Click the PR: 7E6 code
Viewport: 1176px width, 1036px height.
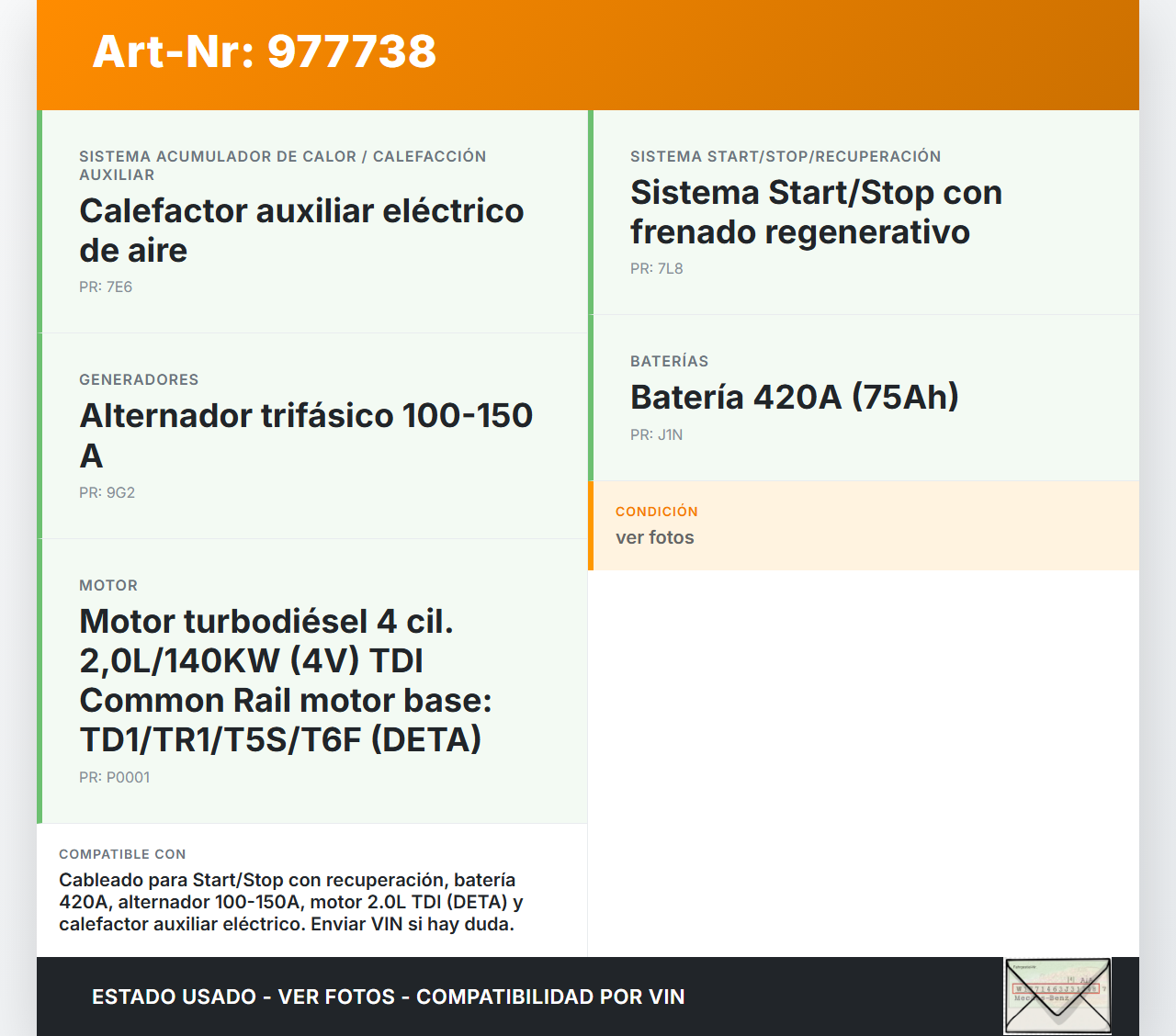[x=106, y=287]
